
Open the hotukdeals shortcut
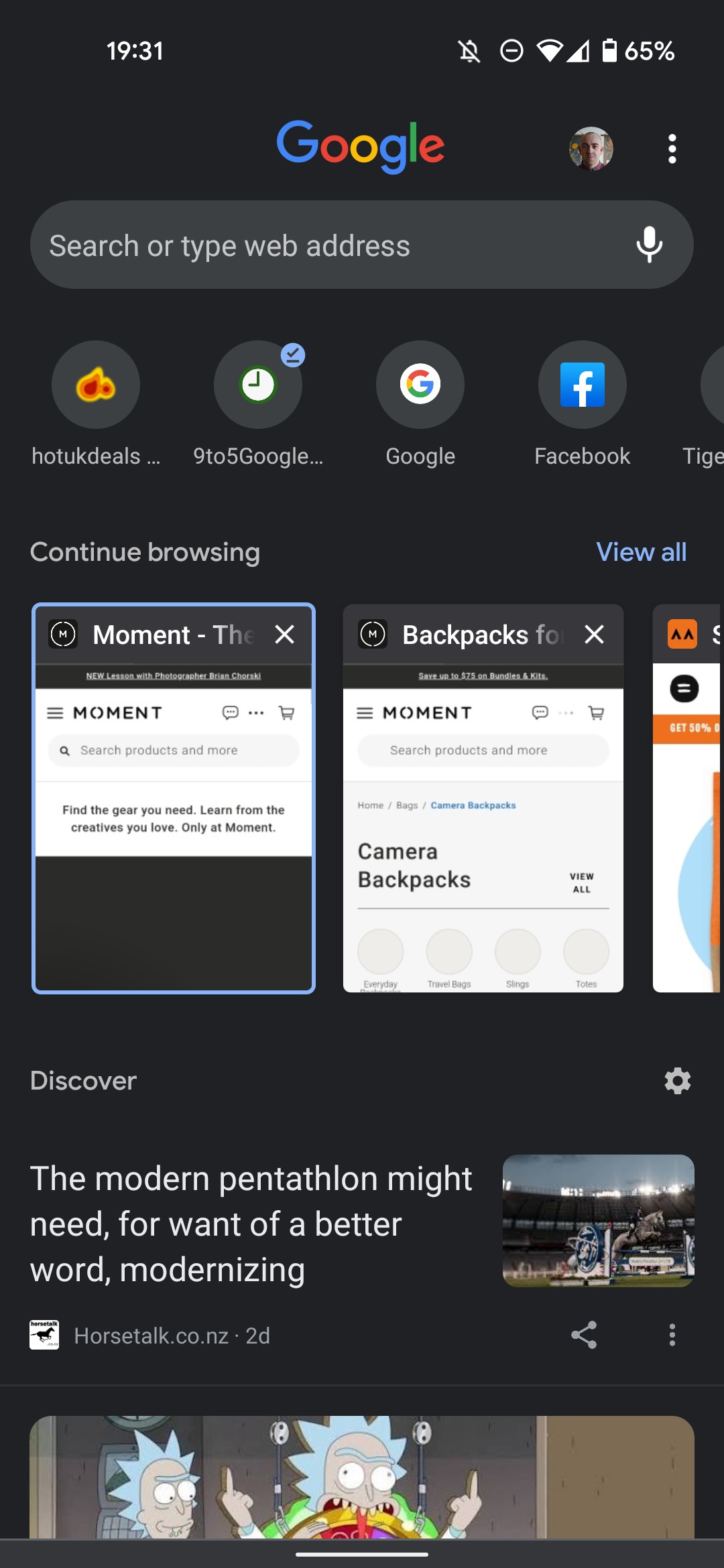point(96,385)
